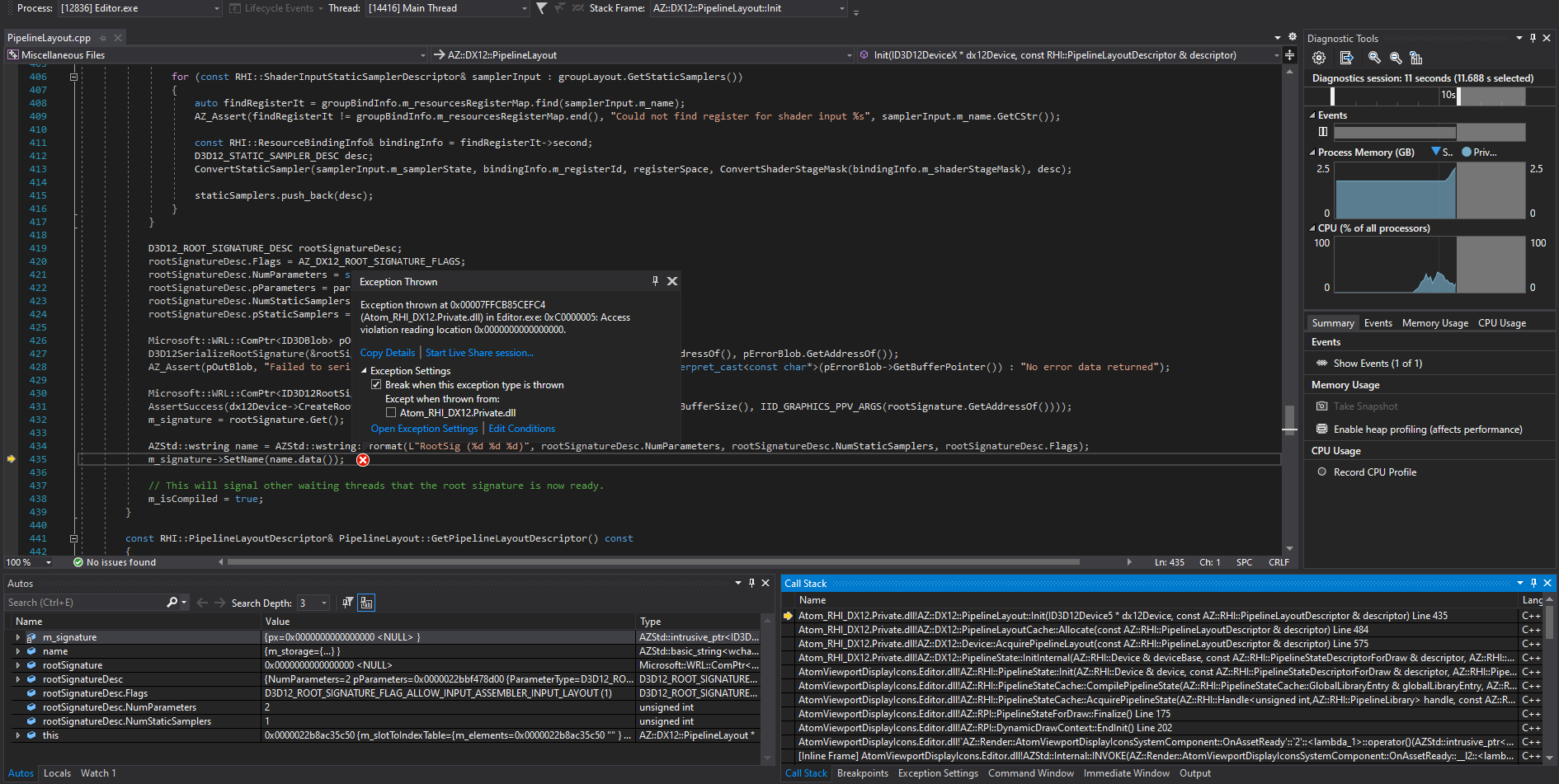Viewport: 1559px width, 784px height.
Task: Click the diagnostics output window icon
Action: (x=1347, y=58)
